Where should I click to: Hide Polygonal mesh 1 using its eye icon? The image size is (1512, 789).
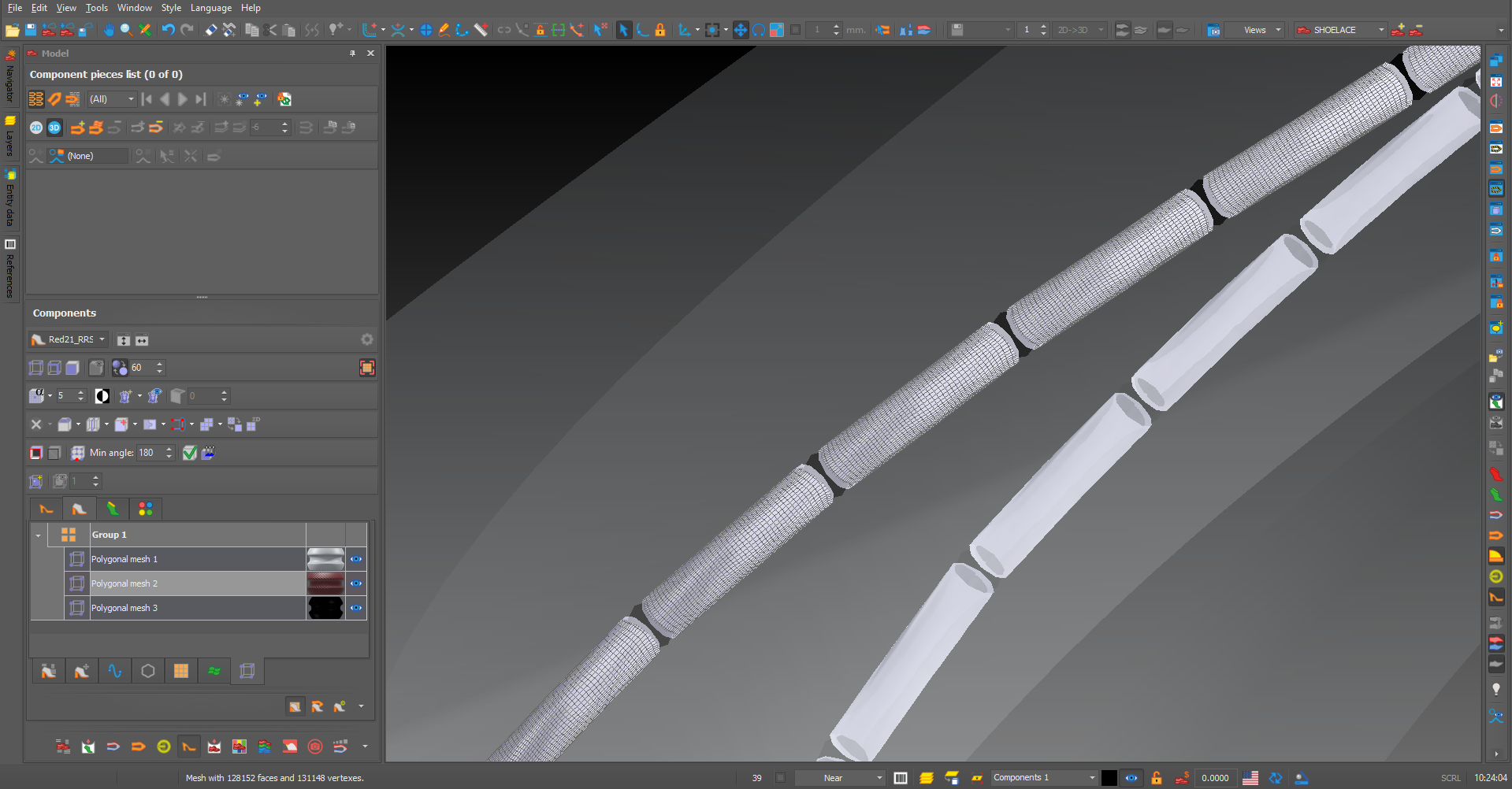(x=356, y=559)
